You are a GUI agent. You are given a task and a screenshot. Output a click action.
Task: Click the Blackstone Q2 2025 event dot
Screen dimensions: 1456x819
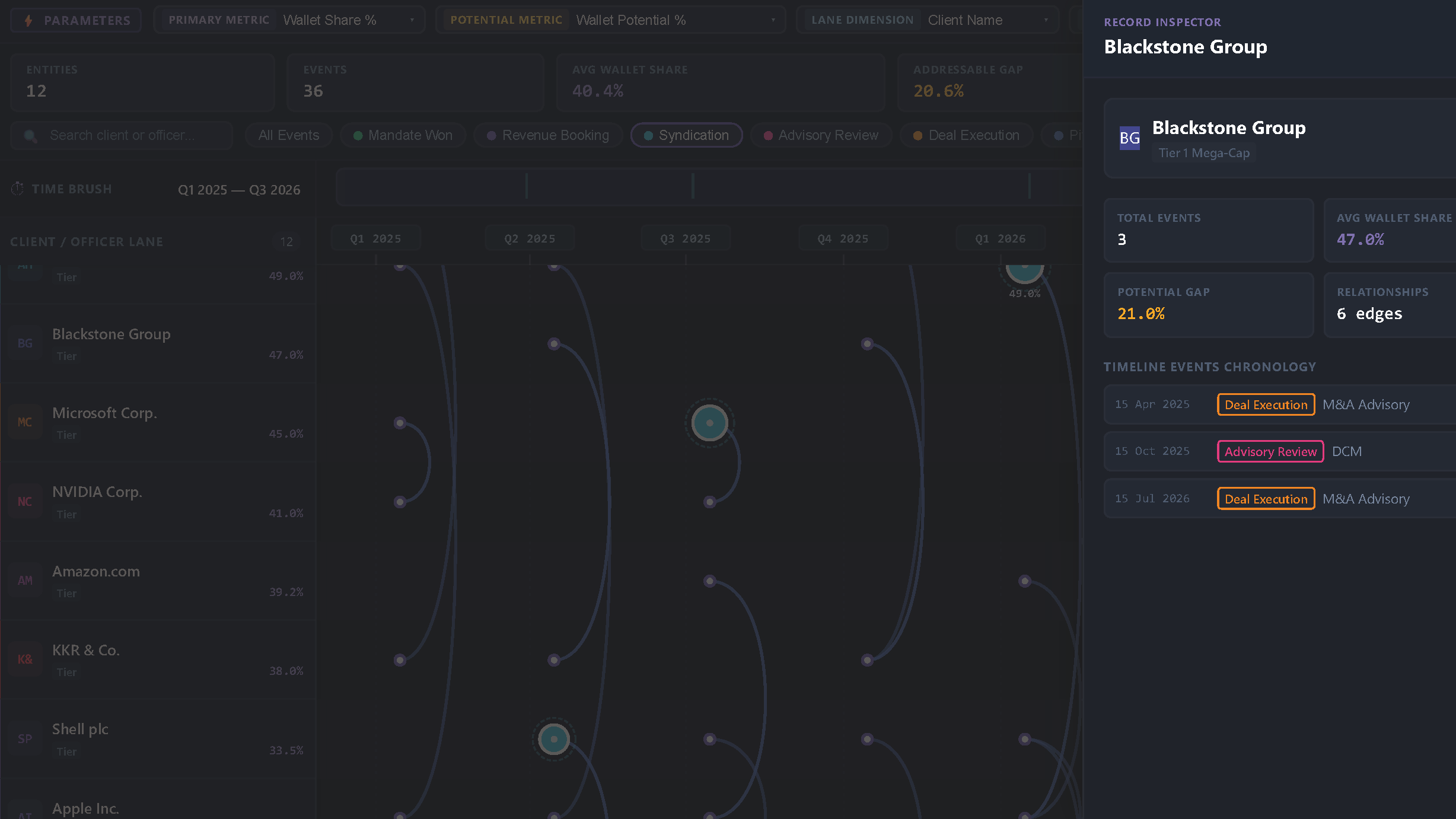tap(554, 344)
